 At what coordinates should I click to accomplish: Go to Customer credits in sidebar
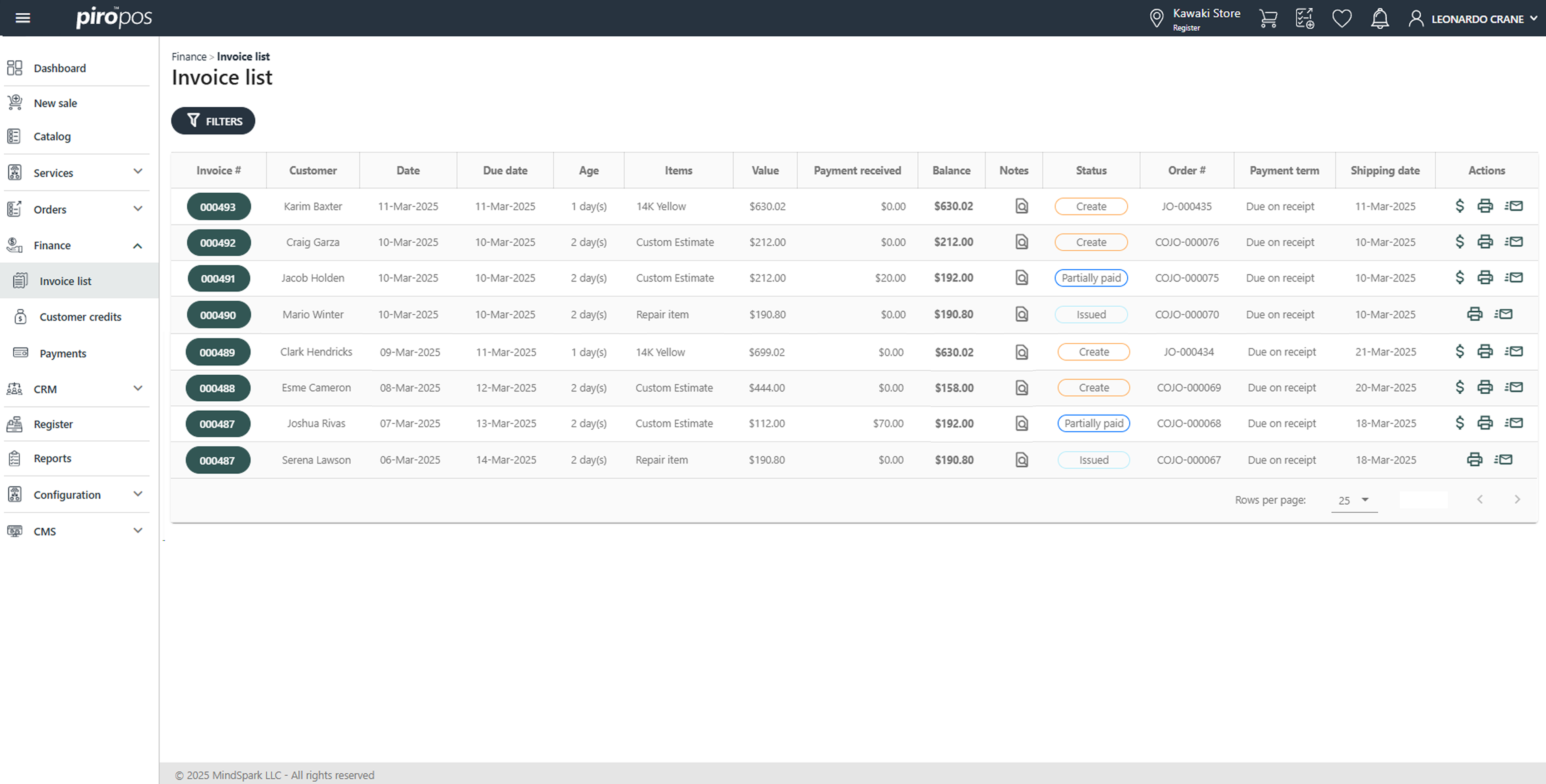pyautogui.click(x=80, y=317)
